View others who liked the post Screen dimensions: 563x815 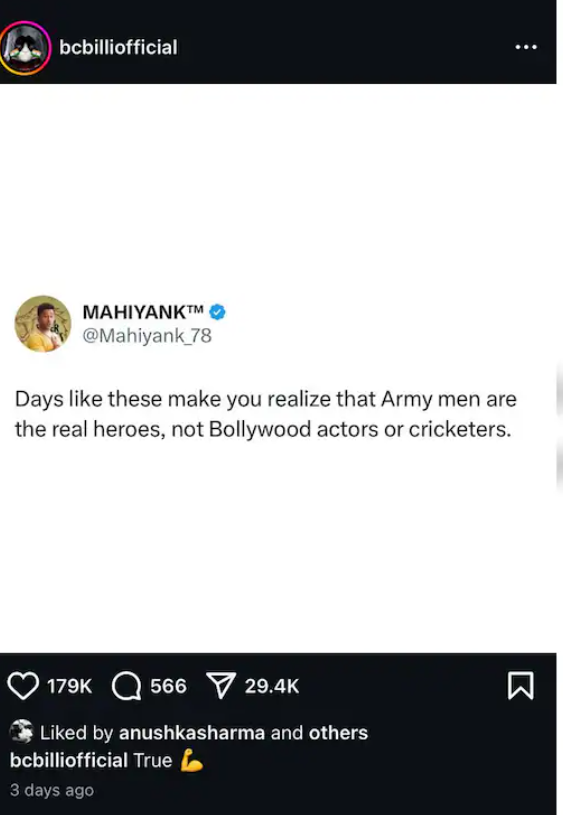[x=338, y=732]
